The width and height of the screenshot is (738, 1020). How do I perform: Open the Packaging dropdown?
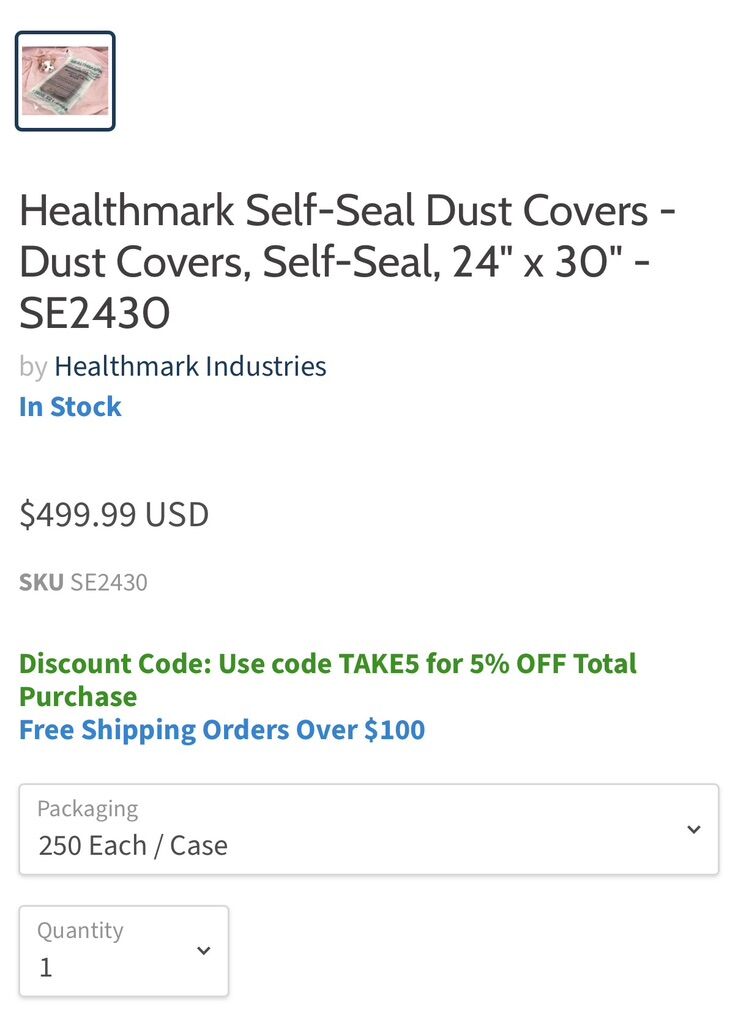(x=368, y=829)
